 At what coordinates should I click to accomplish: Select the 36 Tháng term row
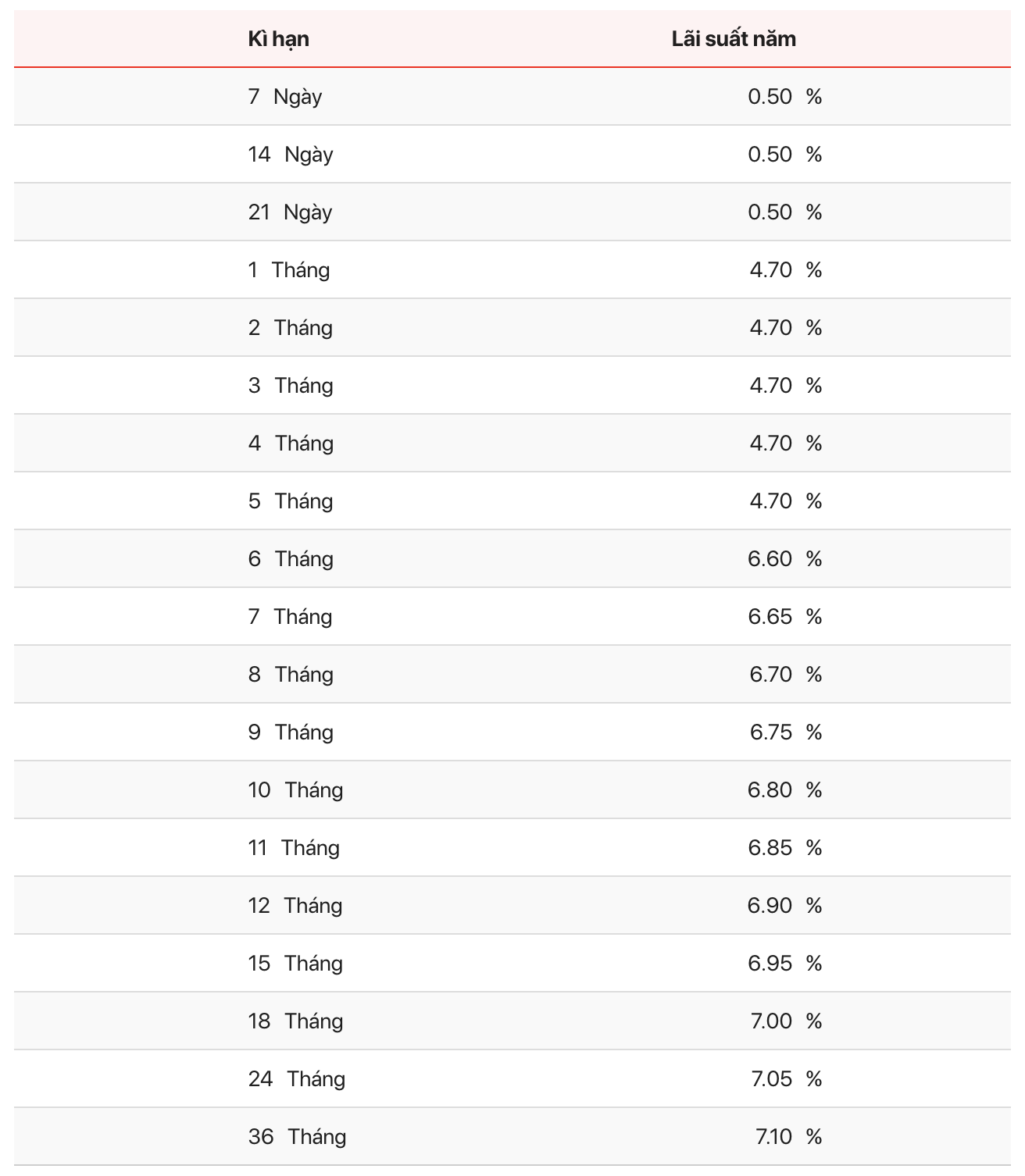(512, 1137)
